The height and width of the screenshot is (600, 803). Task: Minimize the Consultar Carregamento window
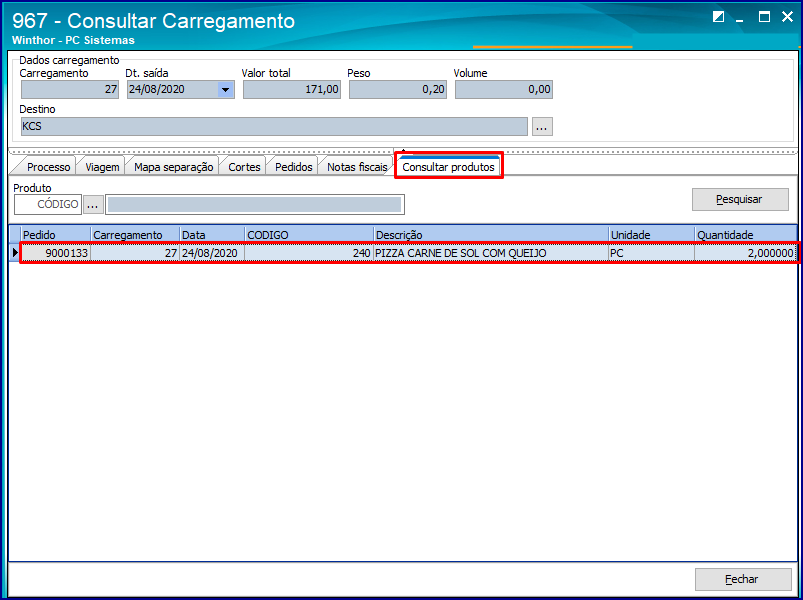739,18
